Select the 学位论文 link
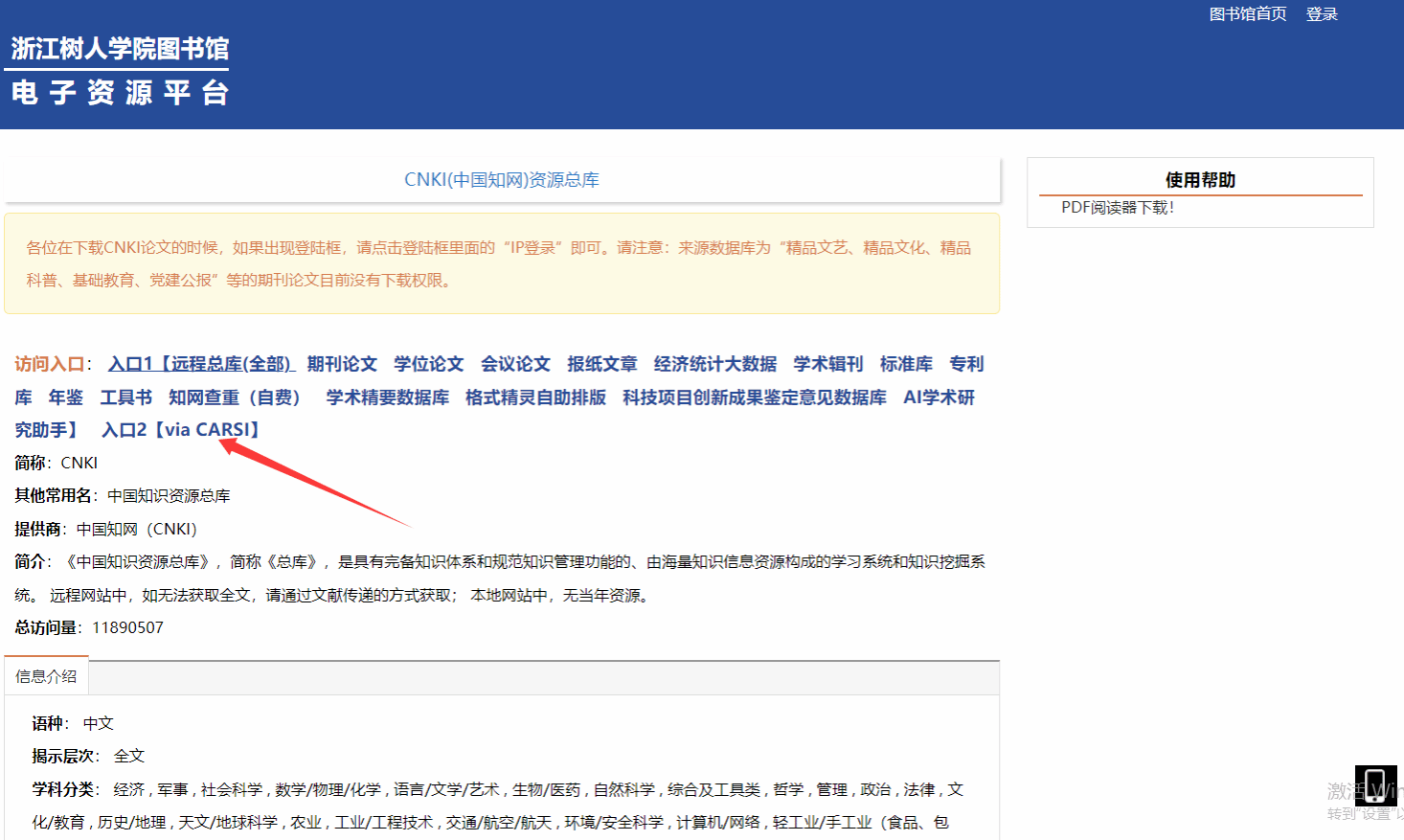This screenshot has height=840, width=1404. pos(428,364)
